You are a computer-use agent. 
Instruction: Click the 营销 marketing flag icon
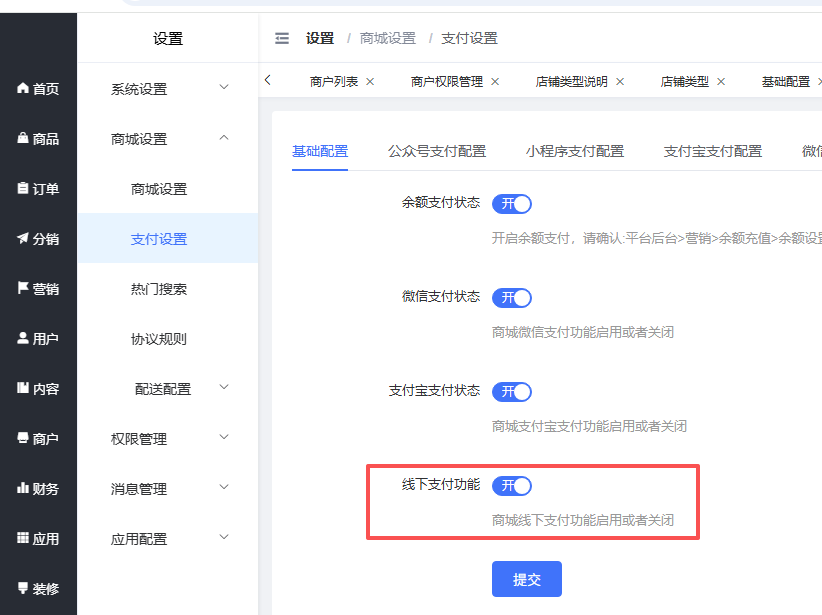point(23,289)
